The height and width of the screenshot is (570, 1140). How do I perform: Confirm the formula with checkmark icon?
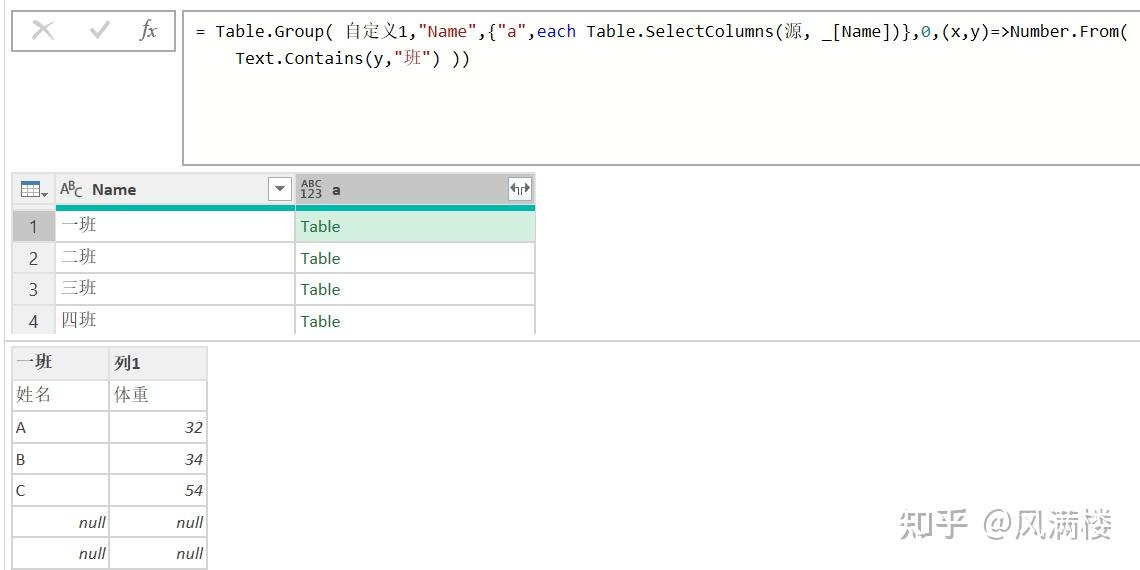point(99,31)
